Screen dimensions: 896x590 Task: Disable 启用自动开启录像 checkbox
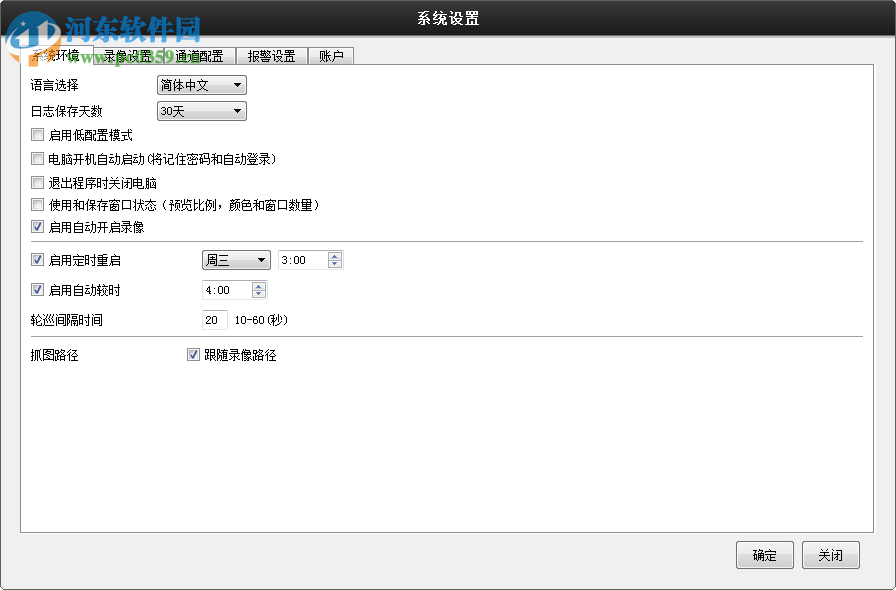click(37, 227)
